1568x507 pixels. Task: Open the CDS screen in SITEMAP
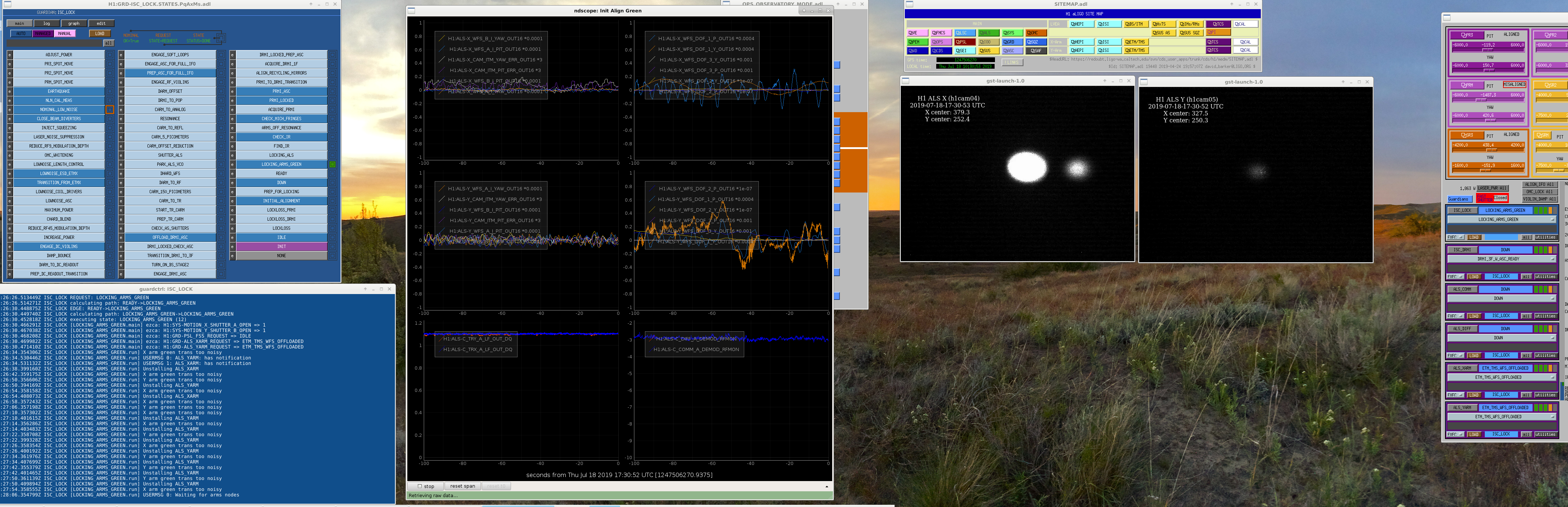click(x=941, y=50)
